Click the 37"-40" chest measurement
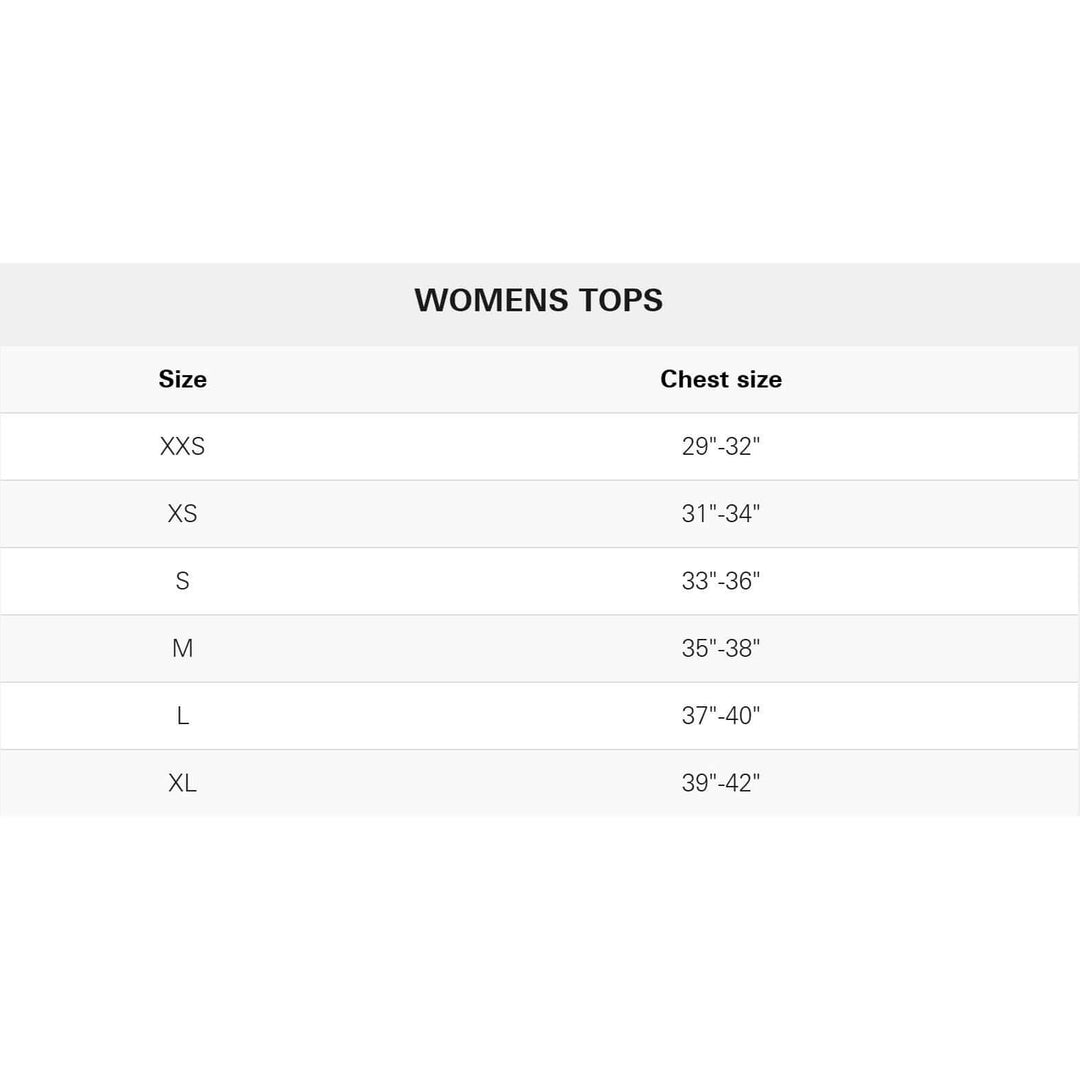This screenshot has height=1080, width=1080. (721, 716)
